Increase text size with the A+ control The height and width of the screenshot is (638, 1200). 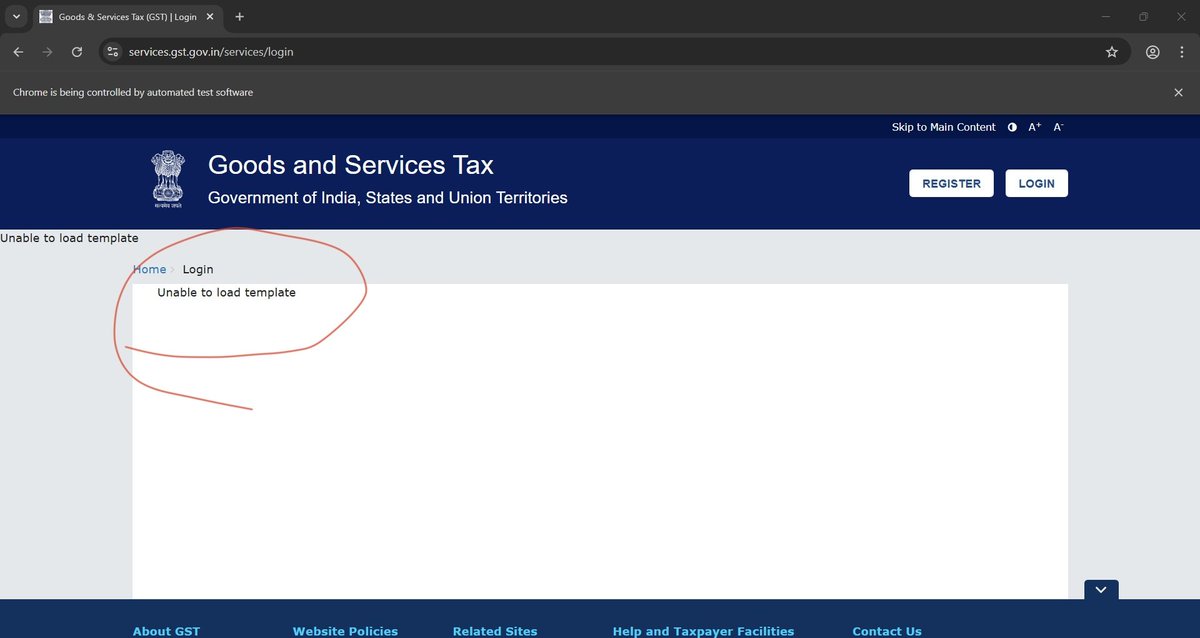1033,126
